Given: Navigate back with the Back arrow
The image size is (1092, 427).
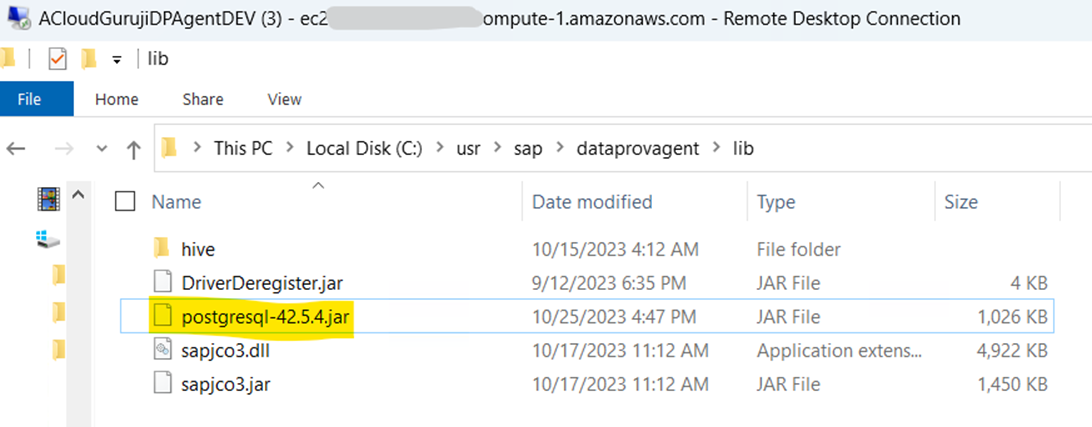Looking at the screenshot, I should point(16,149).
